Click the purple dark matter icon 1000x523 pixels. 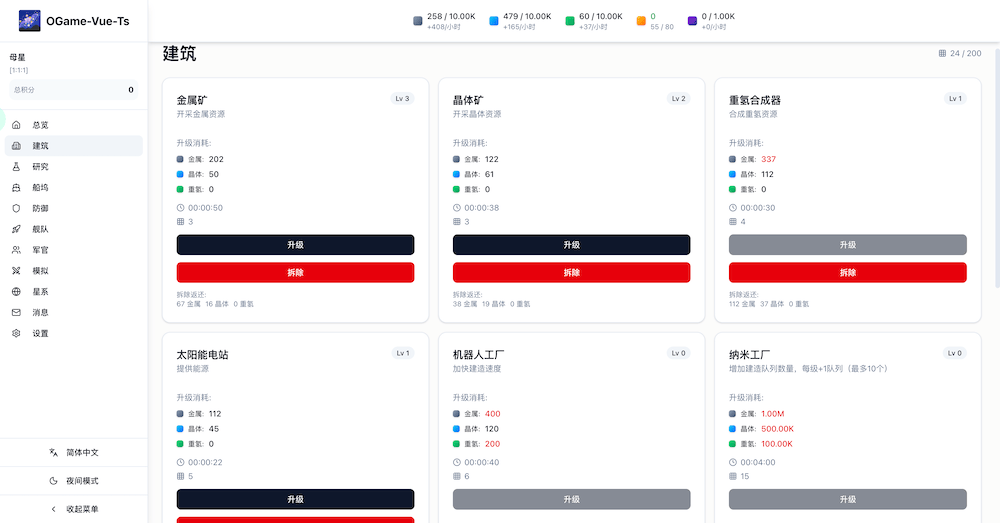point(692,21)
